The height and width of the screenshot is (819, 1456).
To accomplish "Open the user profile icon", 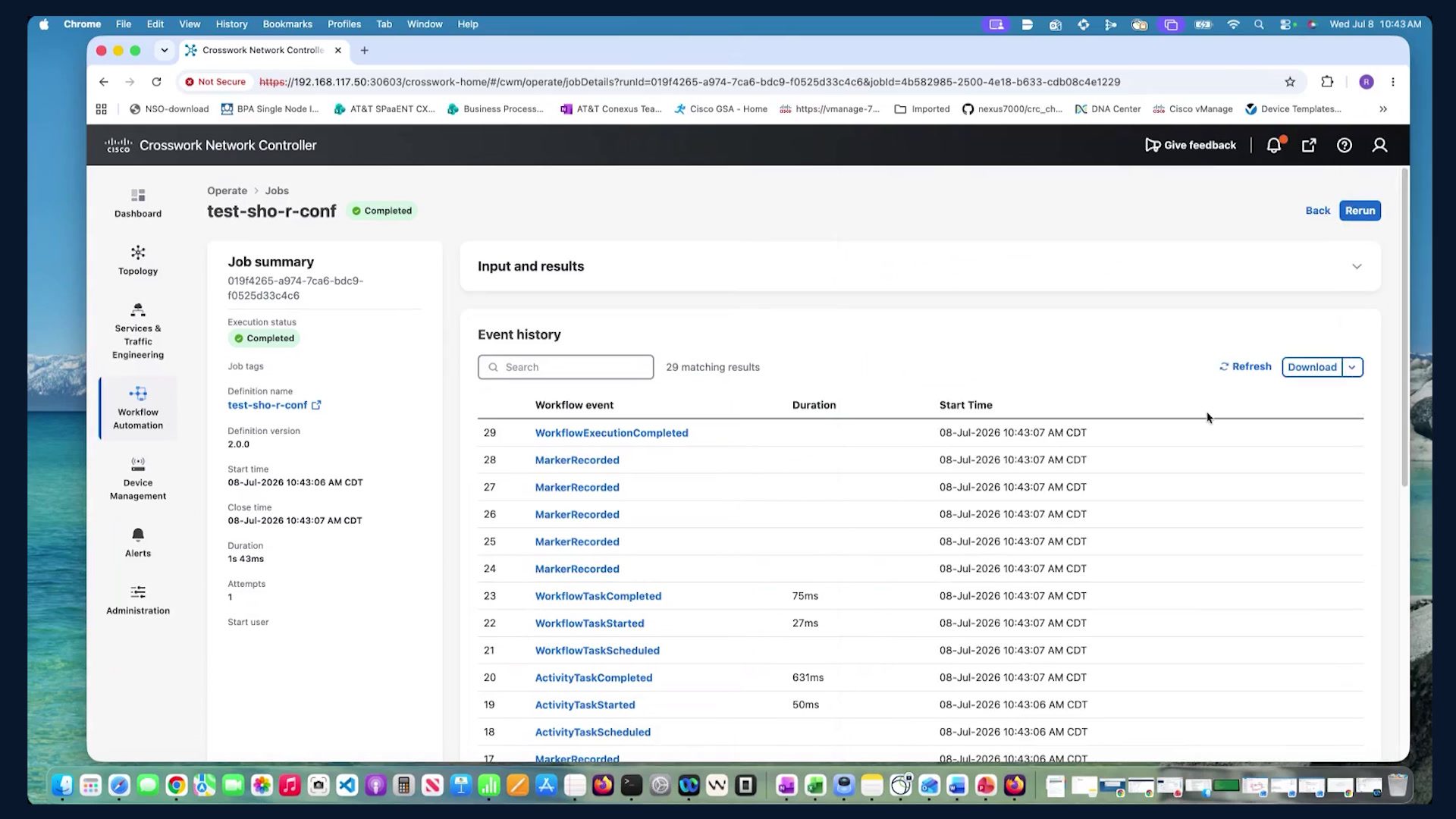I will pos(1380,146).
